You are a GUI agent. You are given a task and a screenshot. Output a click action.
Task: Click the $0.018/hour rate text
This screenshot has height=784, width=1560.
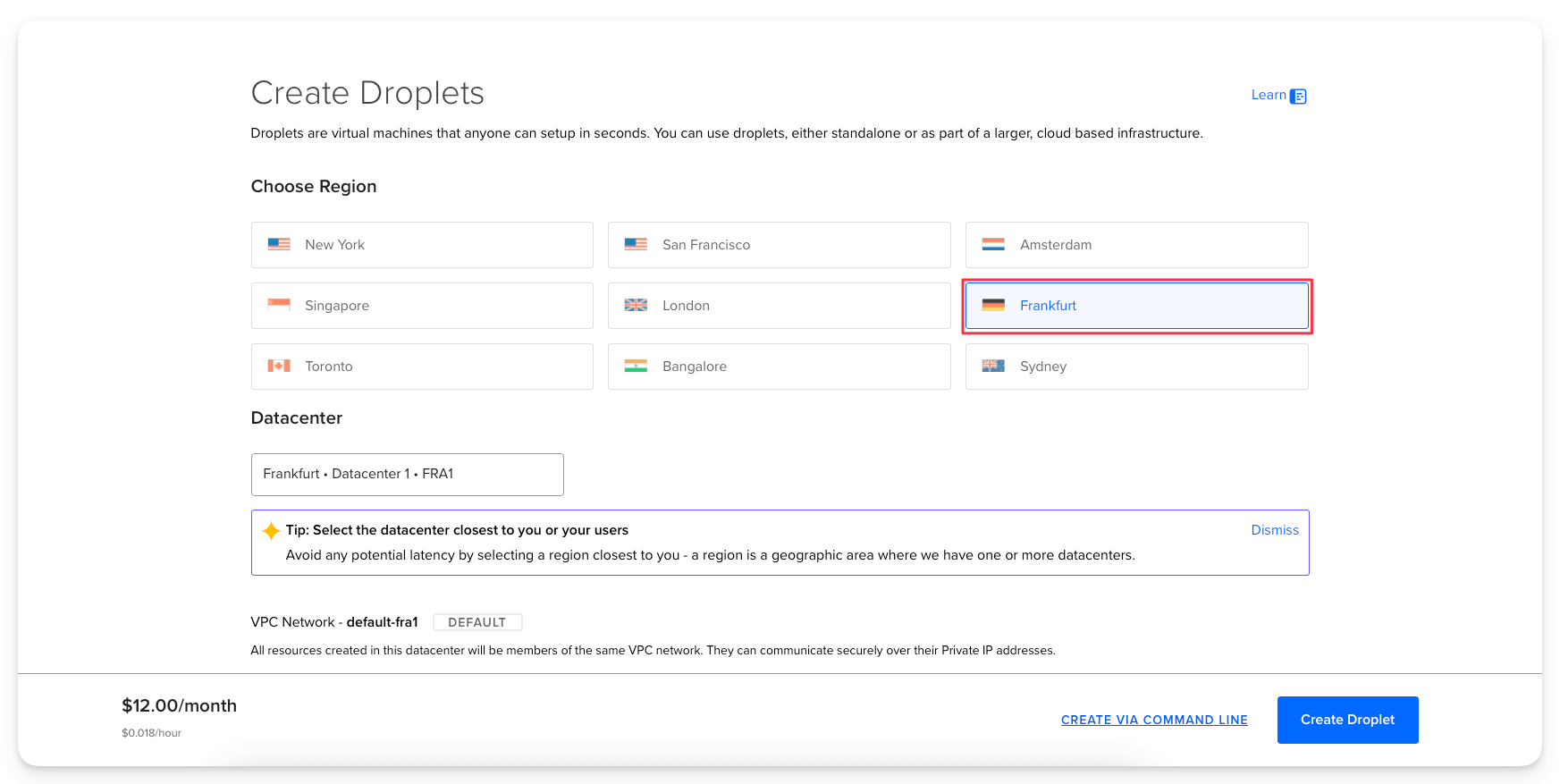click(151, 733)
